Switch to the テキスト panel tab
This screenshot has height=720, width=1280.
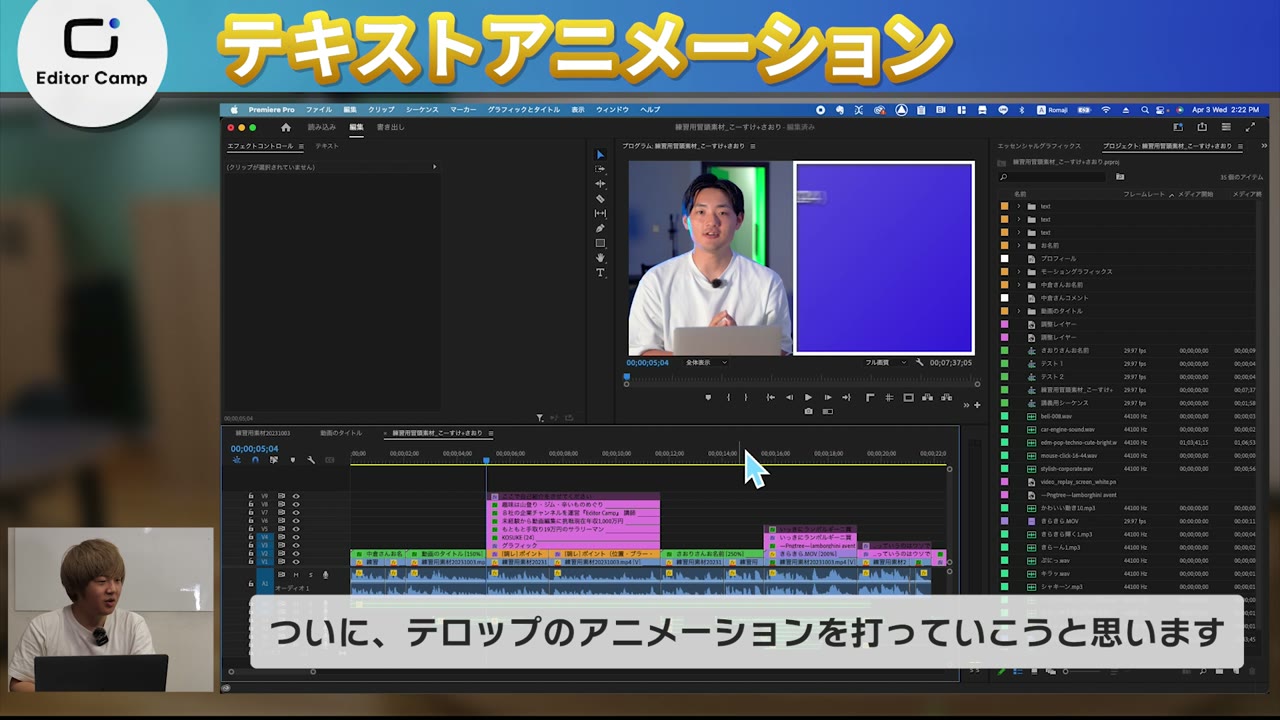point(327,146)
